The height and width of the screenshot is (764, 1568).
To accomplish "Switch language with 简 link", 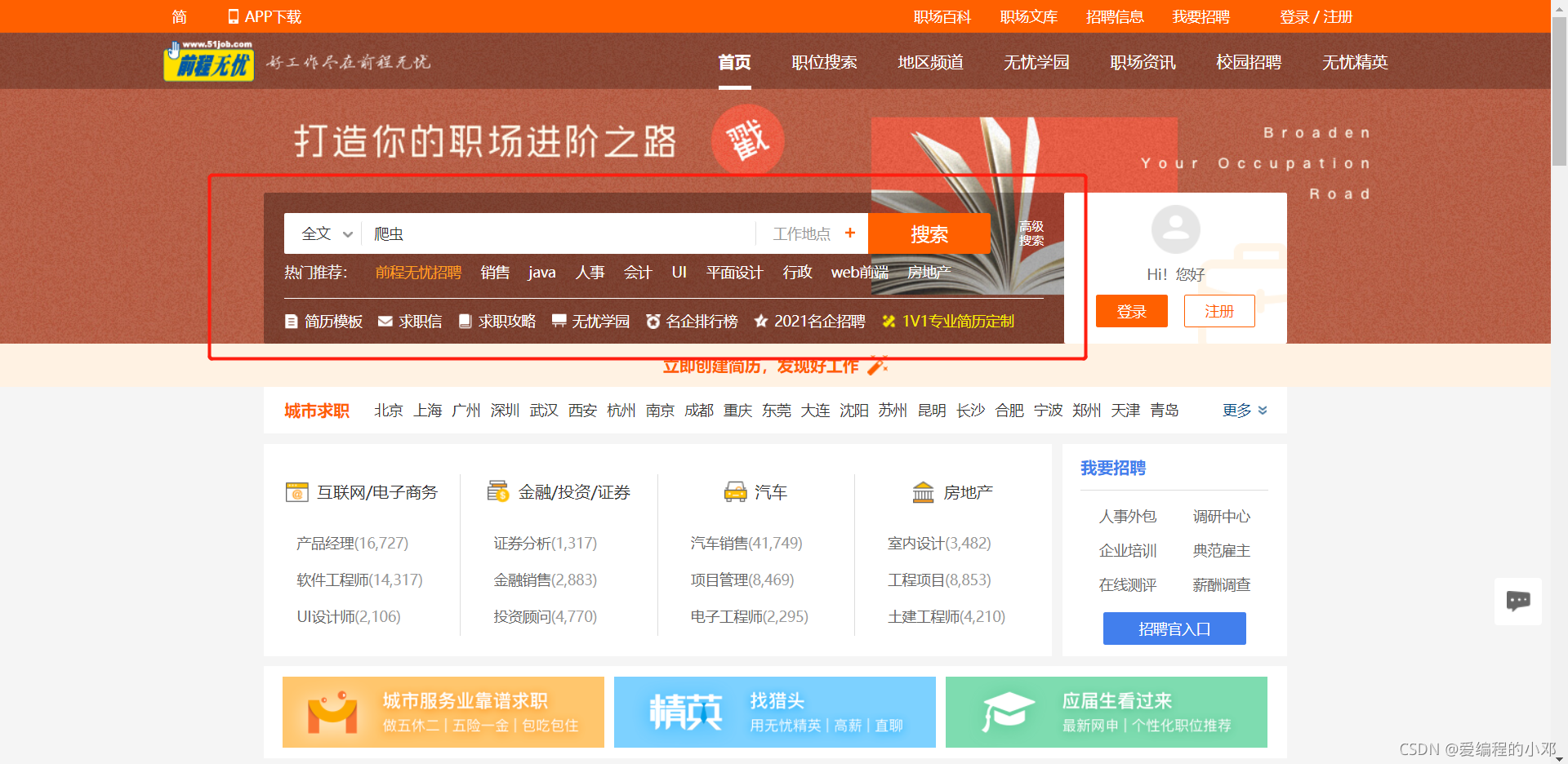I will point(180,16).
